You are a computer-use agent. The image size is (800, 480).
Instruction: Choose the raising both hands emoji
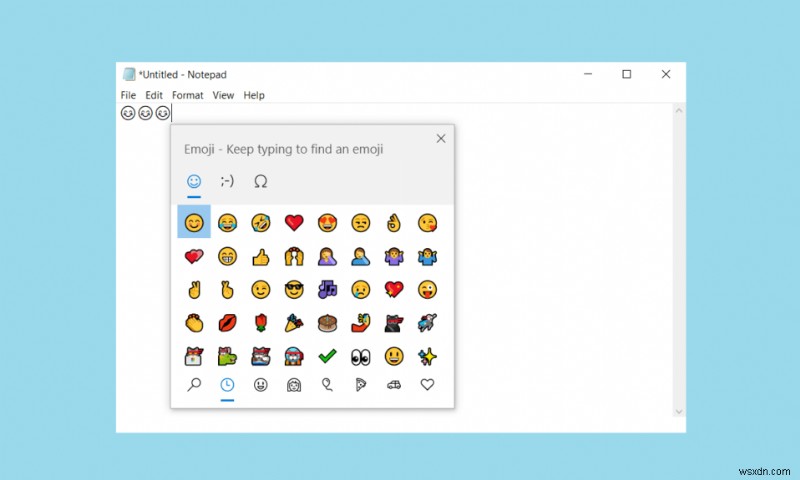pyautogui.click(x=294, y=256)
